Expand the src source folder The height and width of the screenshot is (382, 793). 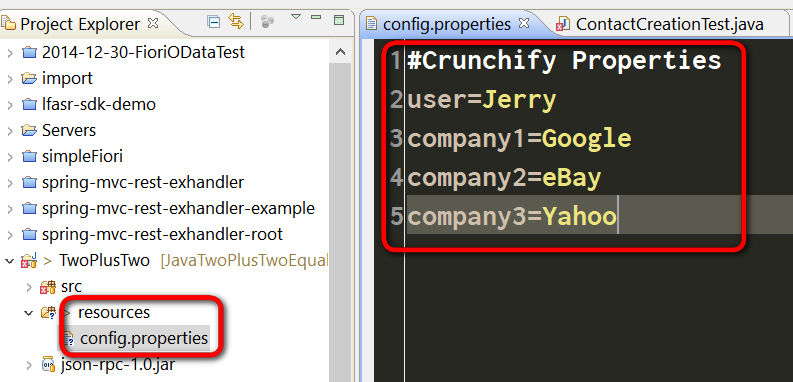29,287
